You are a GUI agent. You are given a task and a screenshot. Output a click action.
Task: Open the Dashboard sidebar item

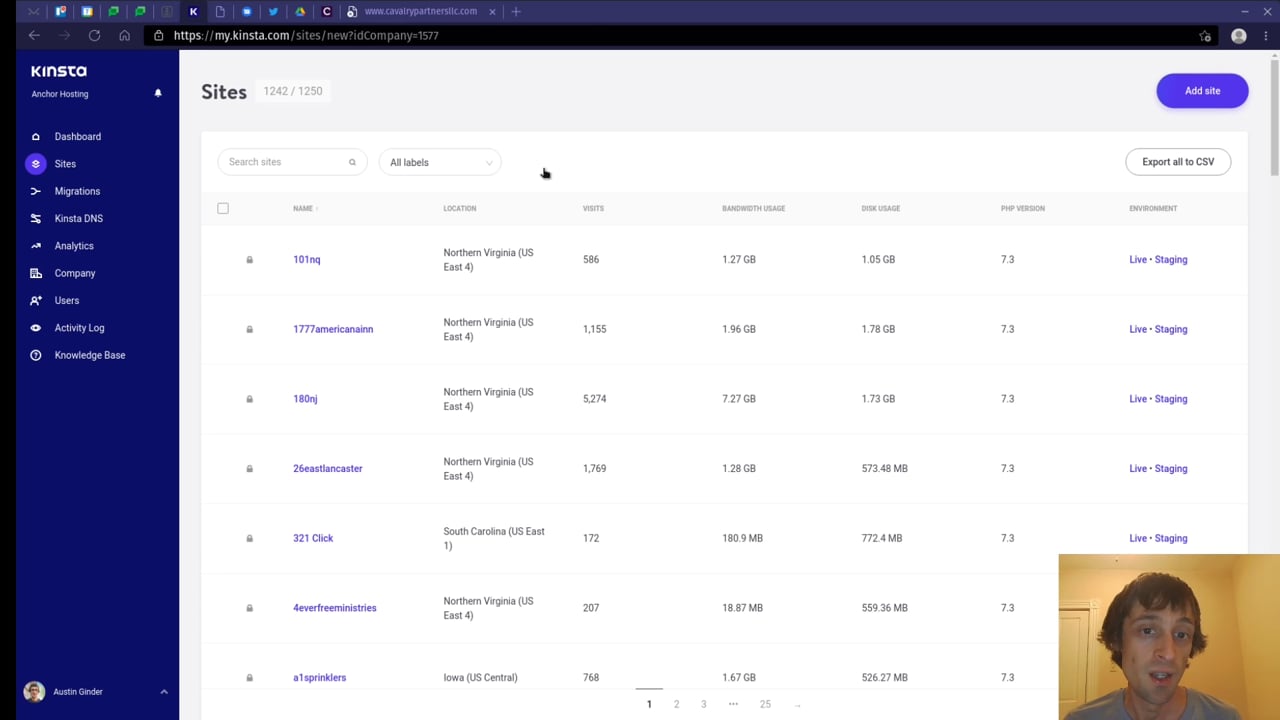[77, 137]
